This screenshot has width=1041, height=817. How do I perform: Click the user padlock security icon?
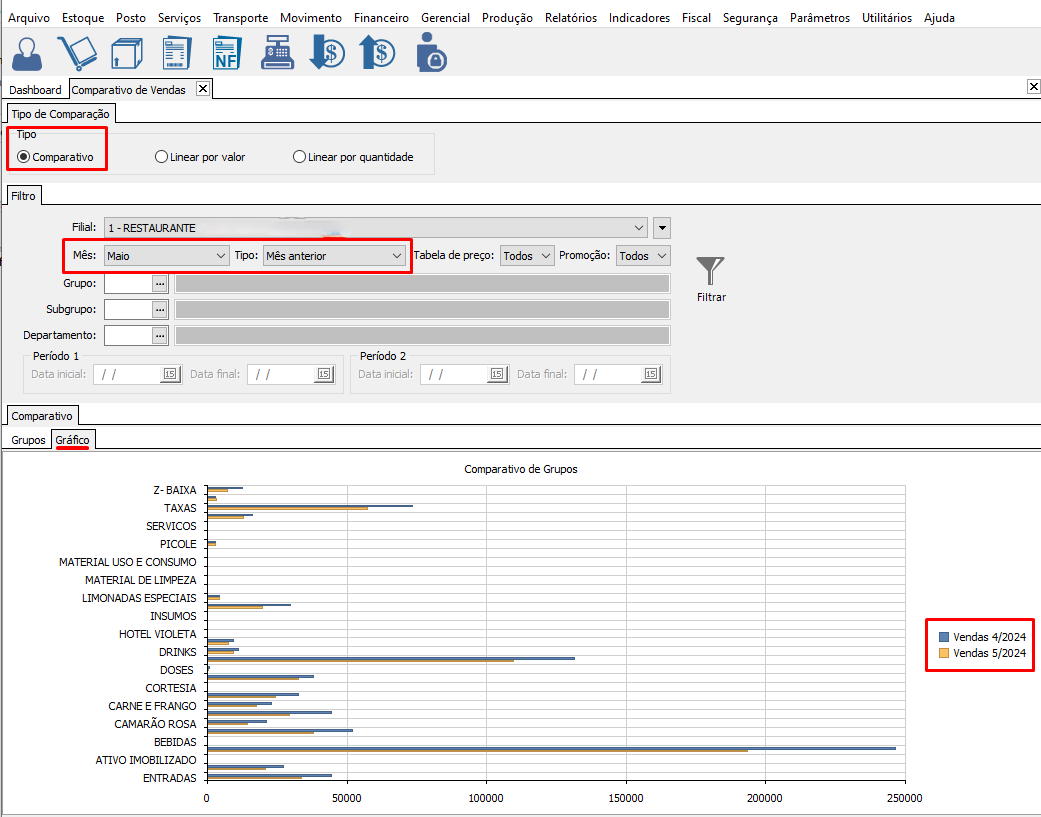[x=431, y=53]
